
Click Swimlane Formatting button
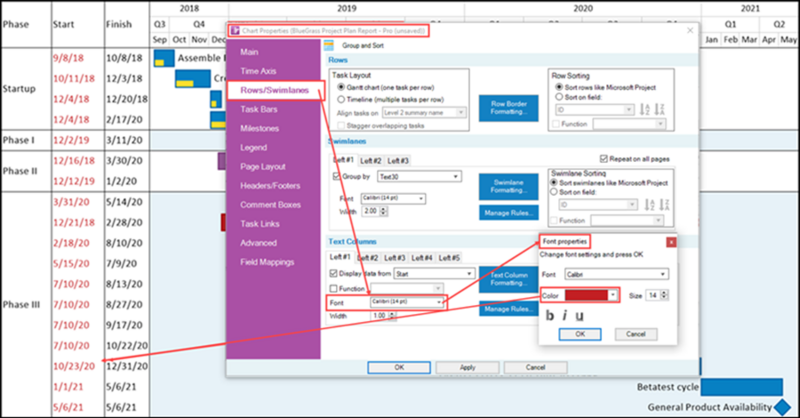(x=509, y=186)
